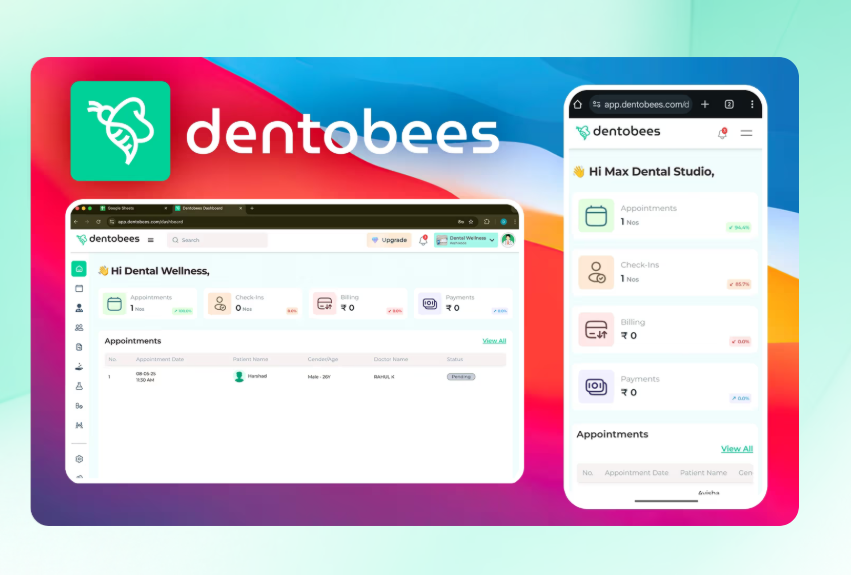Click the Upgrade button in desktop header
Image resolution: width=851 pixels, height=575 pixels.
click(389, 240)
